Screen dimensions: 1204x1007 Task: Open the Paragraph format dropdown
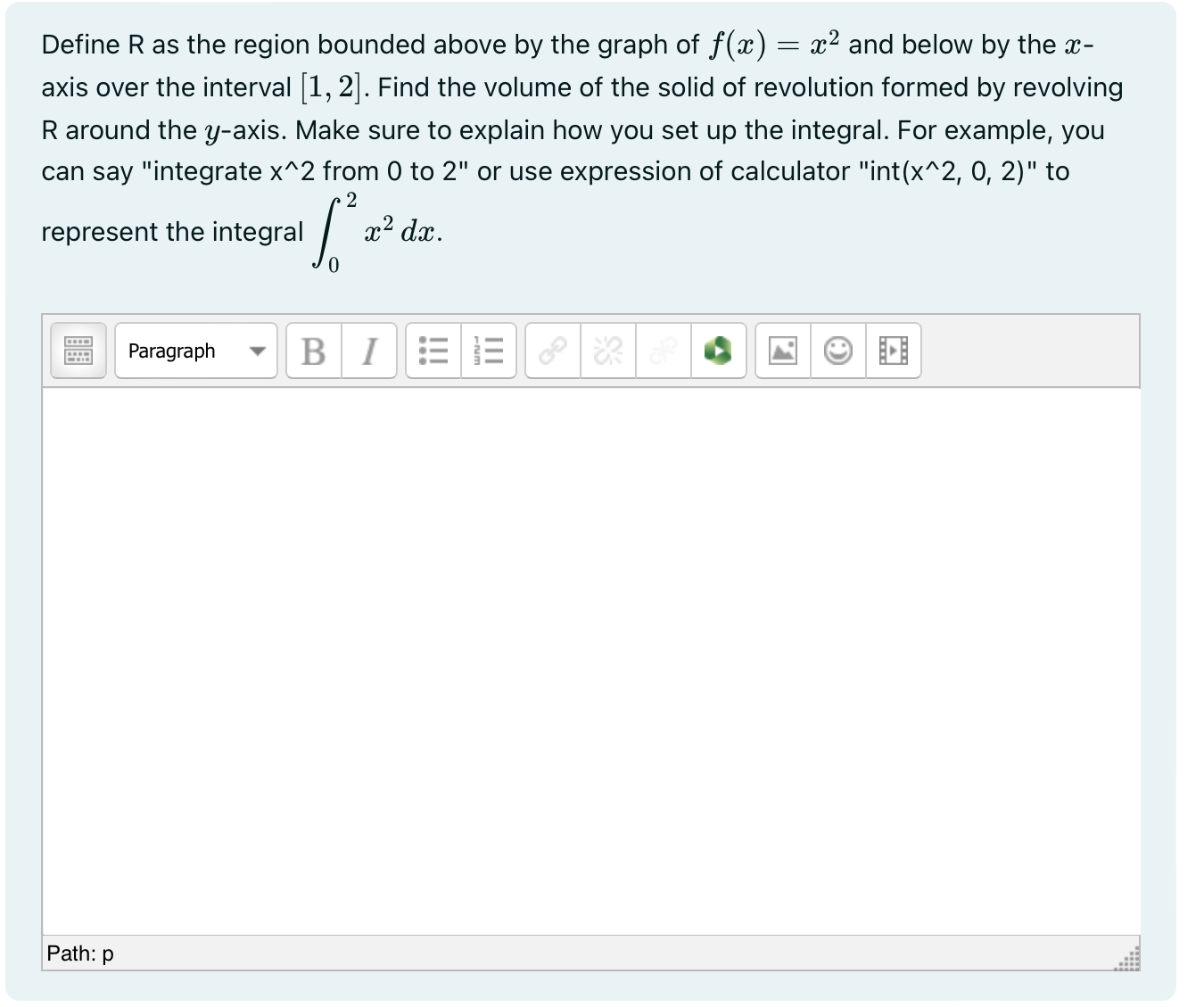pos(178,351)
